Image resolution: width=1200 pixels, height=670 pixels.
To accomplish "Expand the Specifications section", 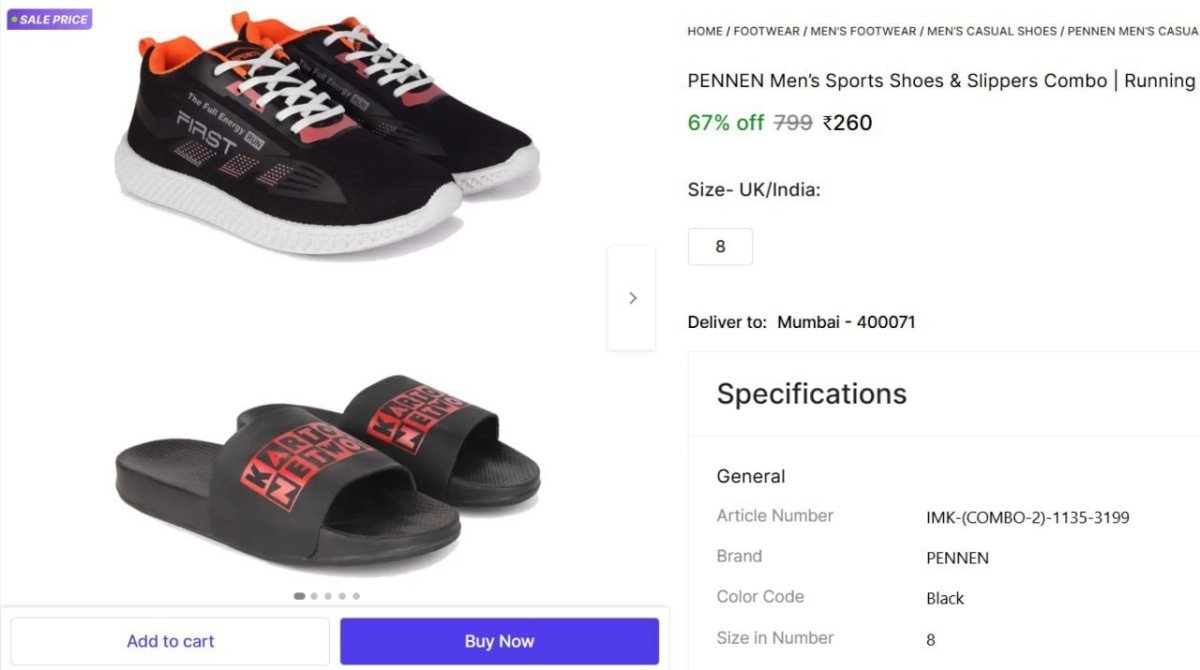I will click(x=812, y=393).
